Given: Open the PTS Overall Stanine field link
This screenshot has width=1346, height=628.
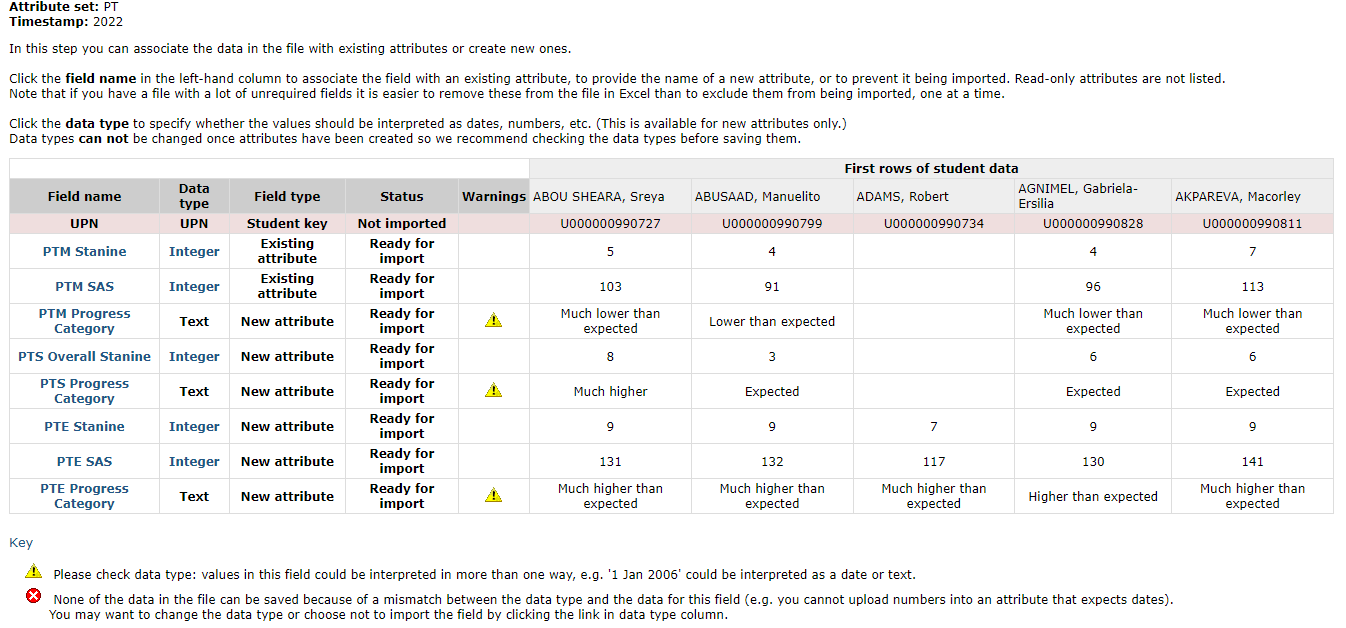Looking at the screenshot, I should pyautogui.click(x=84, y=356).
